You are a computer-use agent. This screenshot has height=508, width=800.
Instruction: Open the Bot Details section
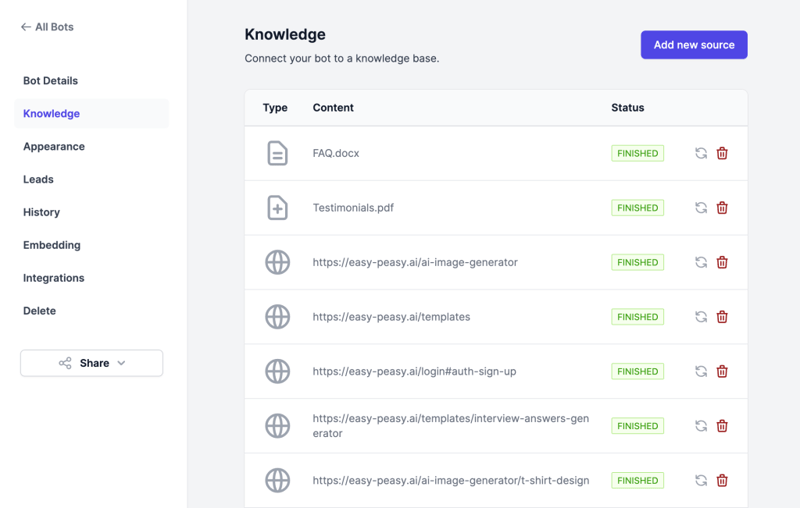pyautogui.click(x=50, y=81)
